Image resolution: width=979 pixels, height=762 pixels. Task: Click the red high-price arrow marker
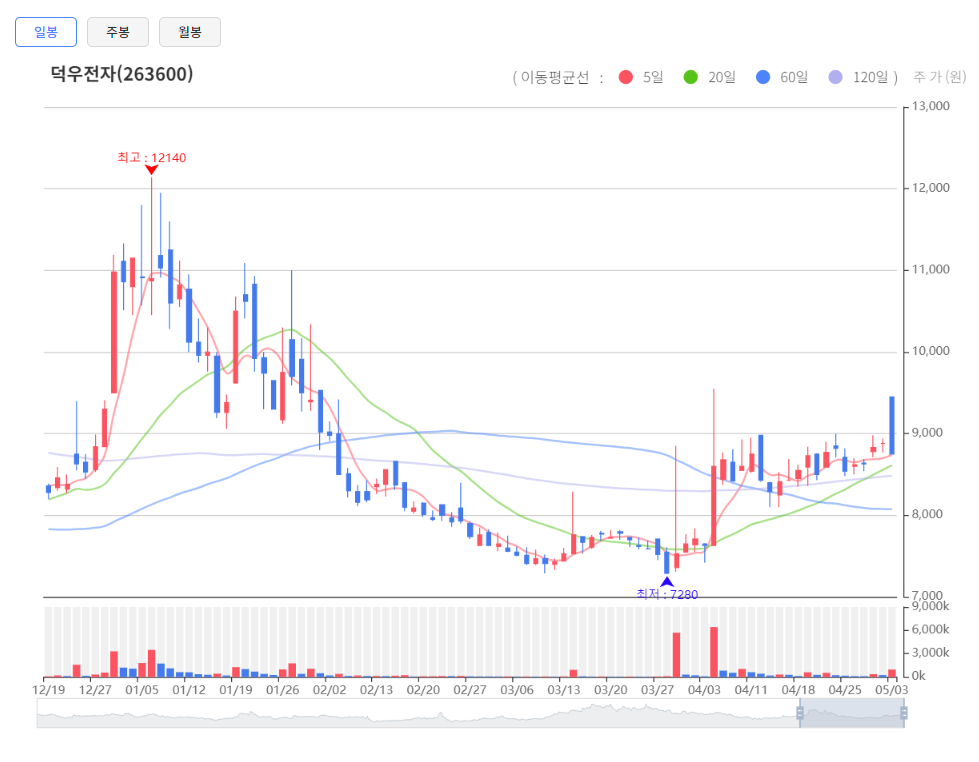[151, 170]
